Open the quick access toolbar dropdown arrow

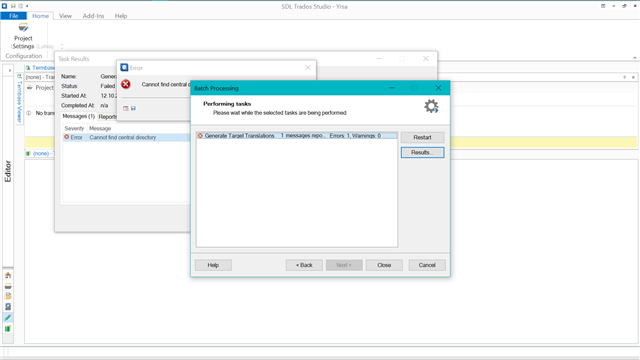coord(27,6)
